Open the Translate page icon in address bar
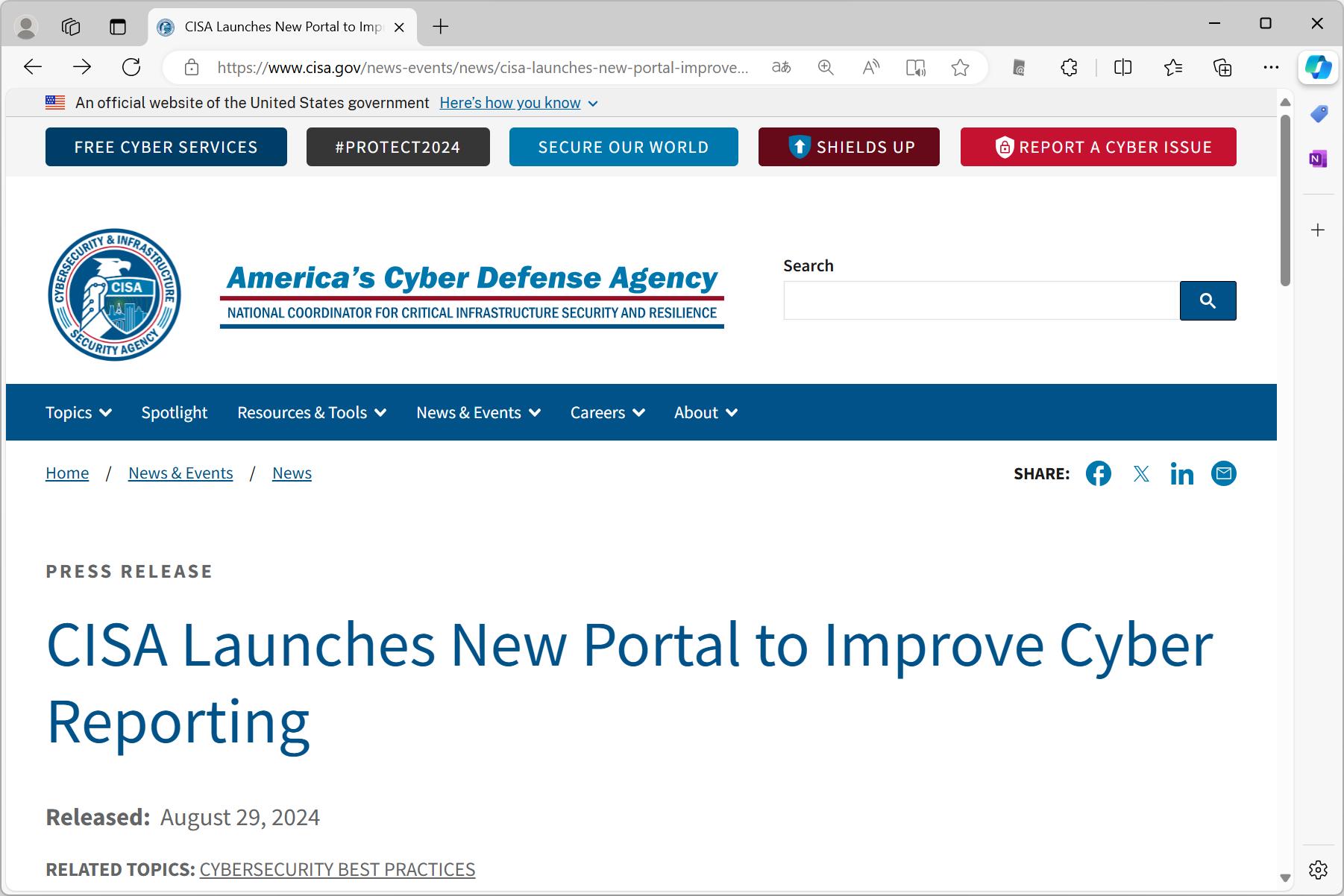This screenshot has height=896, width=1344. (x=781, y=67)
